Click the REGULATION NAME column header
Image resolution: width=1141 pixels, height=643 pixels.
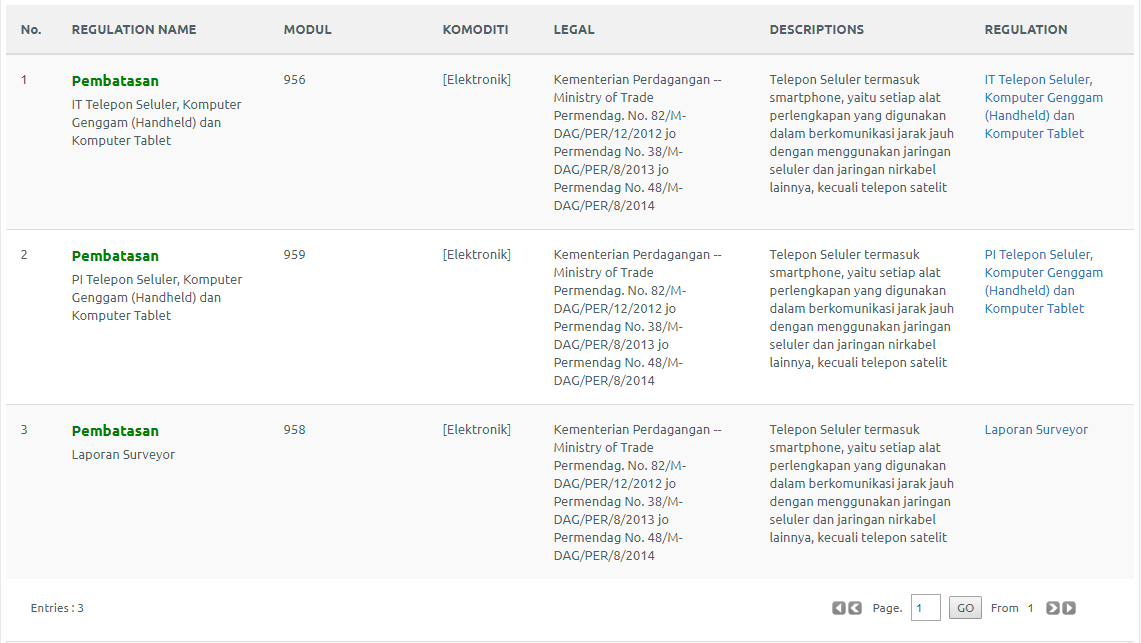(x=134, y=30)
